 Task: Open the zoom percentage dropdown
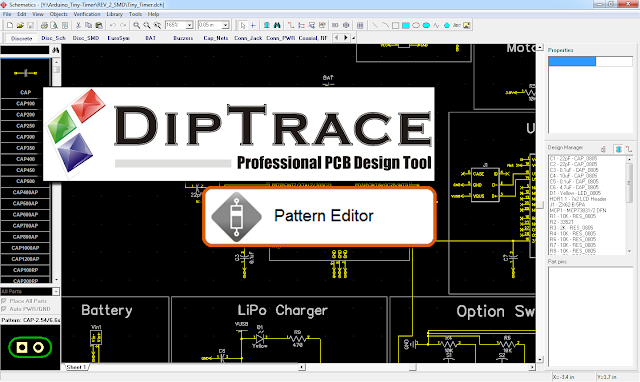(189, 25)
